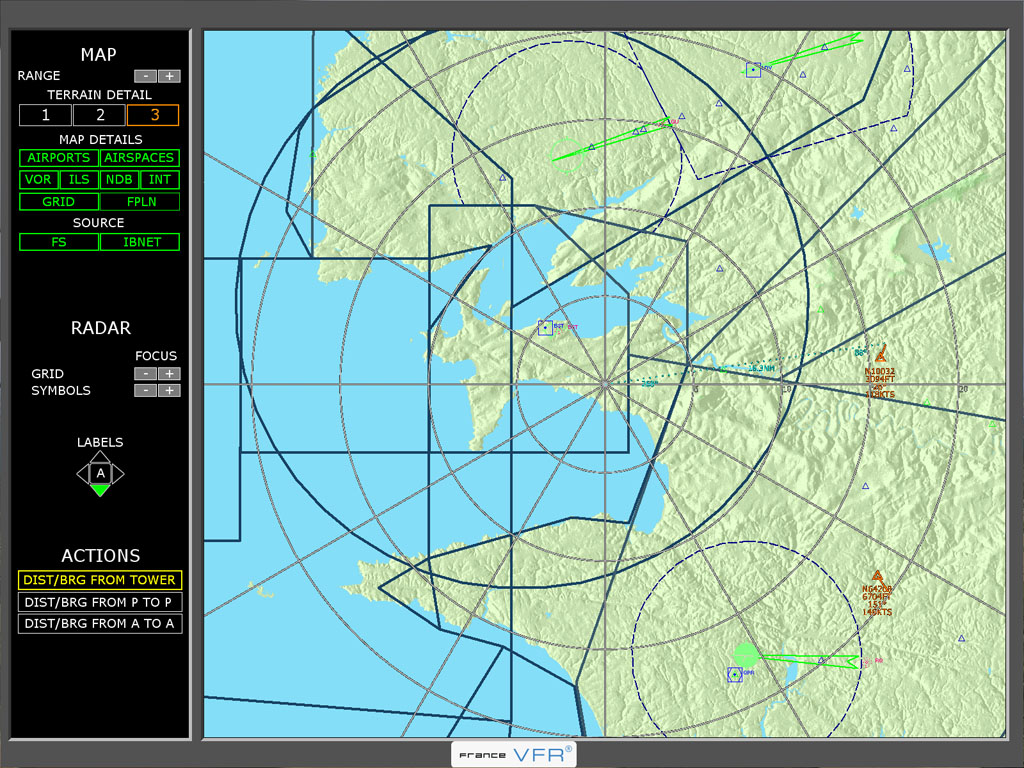This screenshot has width=1024, height=768.
Task: Click the blue airport symbol near Quimper
Action: 735,675
